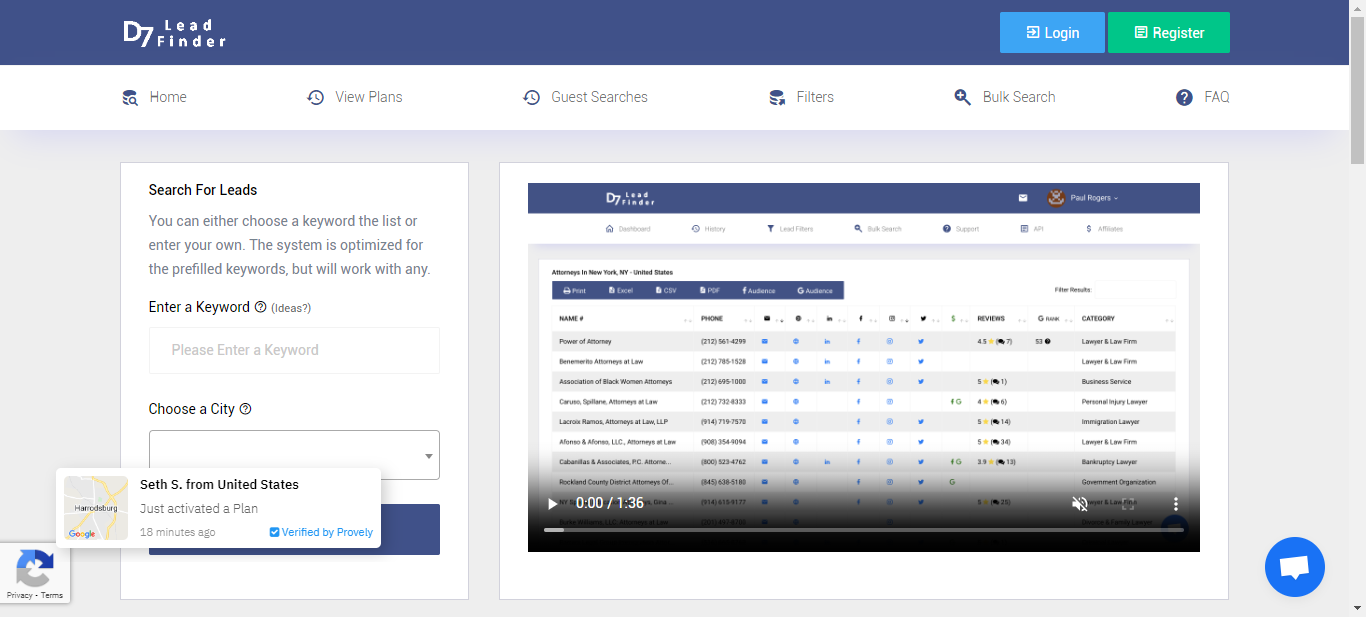
Task: Open the live chat bubble
Action: [1294, 567]
